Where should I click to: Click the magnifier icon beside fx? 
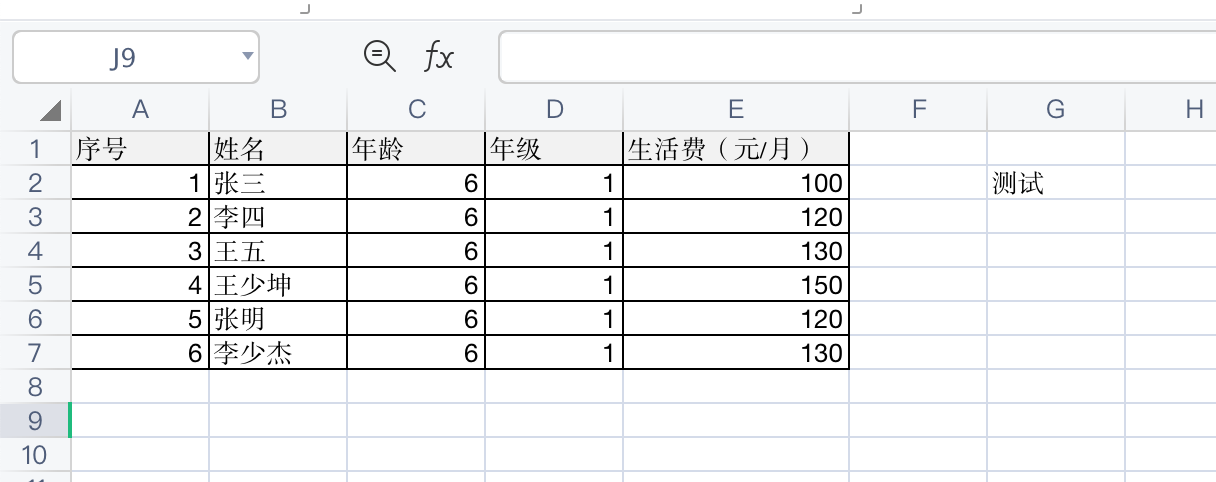pos(379,56)
